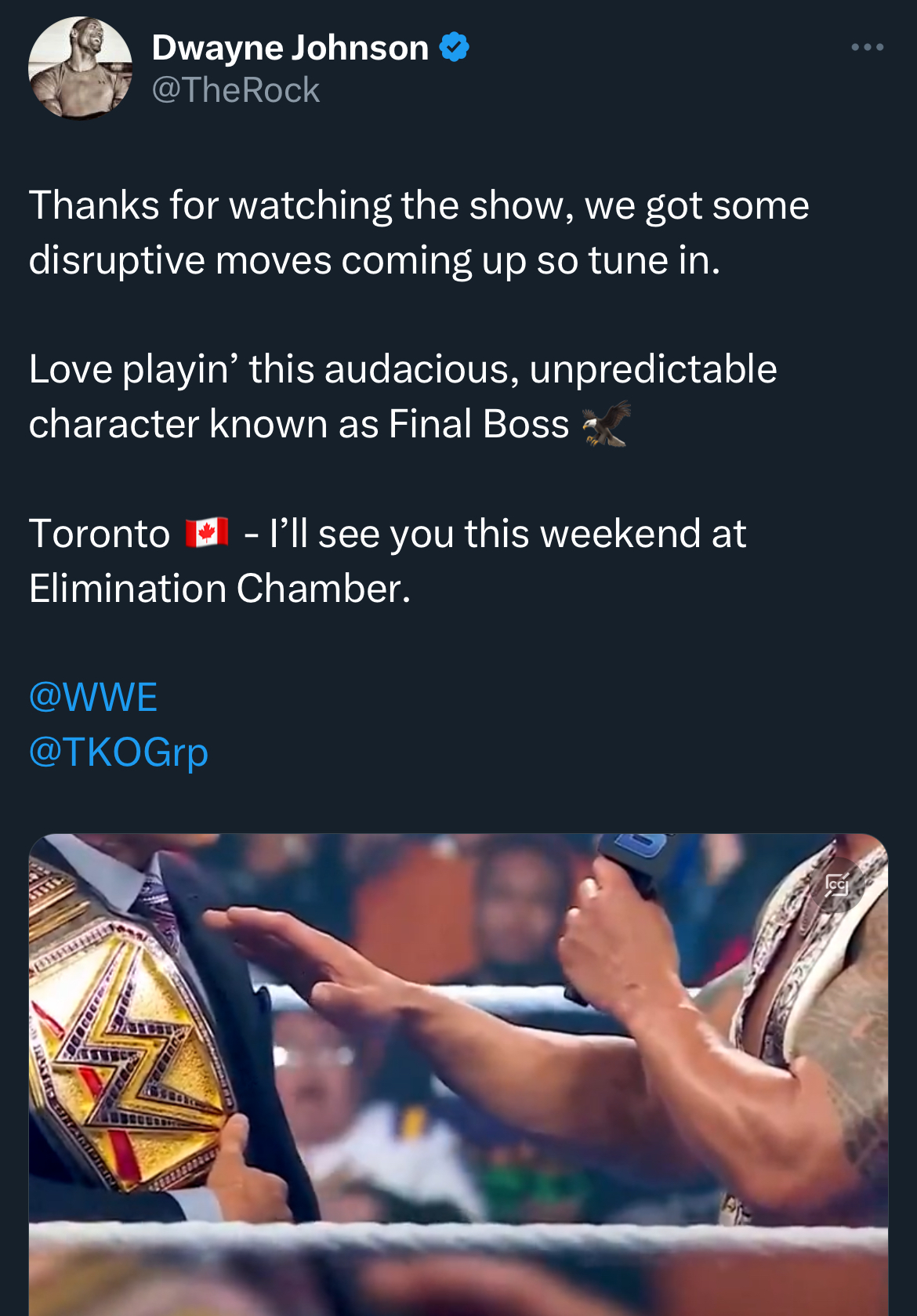Tap the "disruptive moves coming up" line
917x1316 pixels.
pos(374,260)
